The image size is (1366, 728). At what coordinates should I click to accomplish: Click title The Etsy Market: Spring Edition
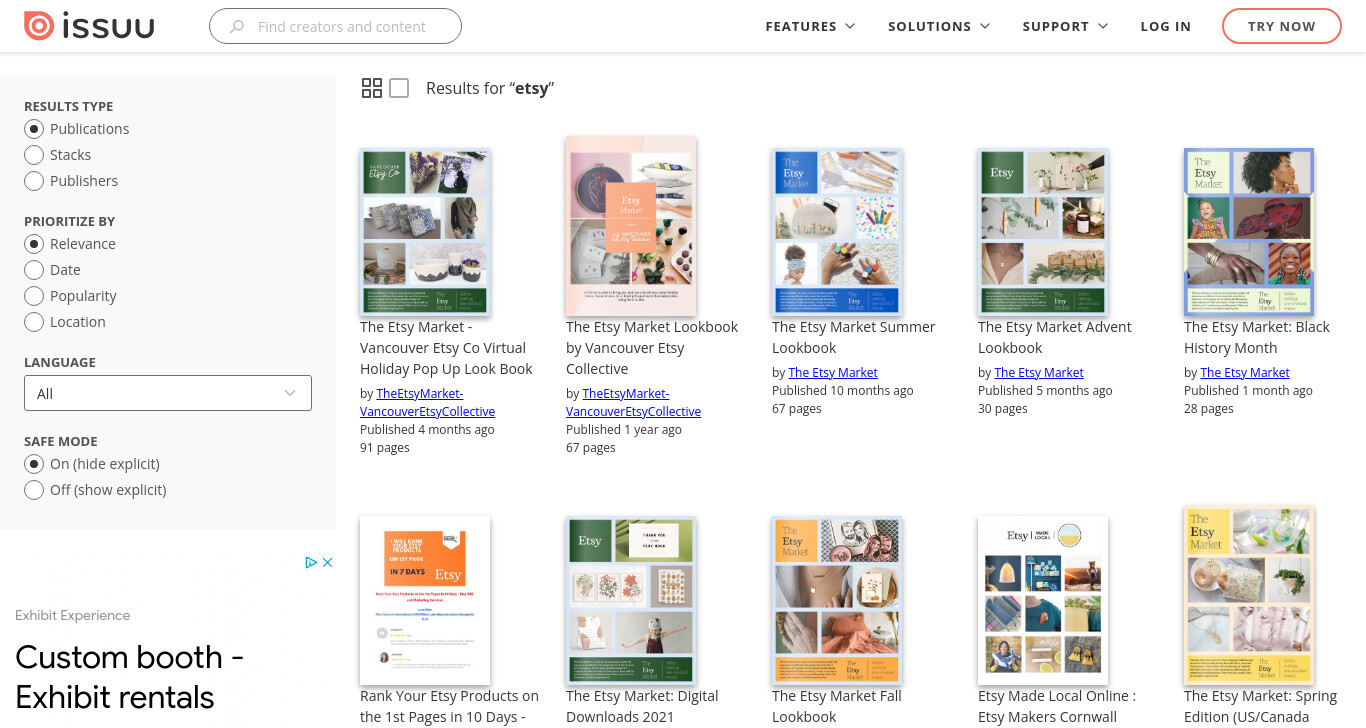coord(1261,707)
